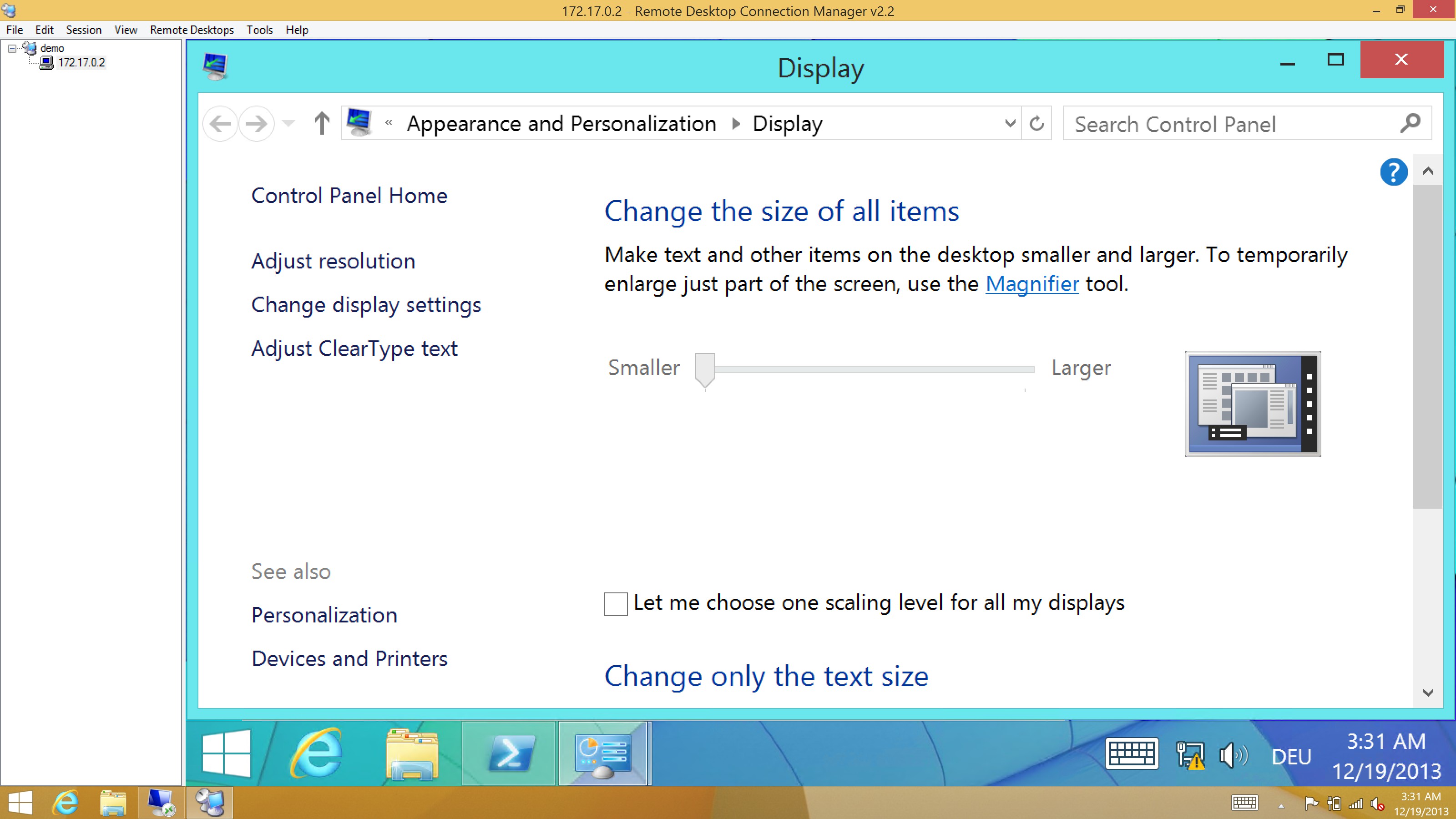1456x819 pixels.
Task: Go up one folder level
Action: pos(322,123)
